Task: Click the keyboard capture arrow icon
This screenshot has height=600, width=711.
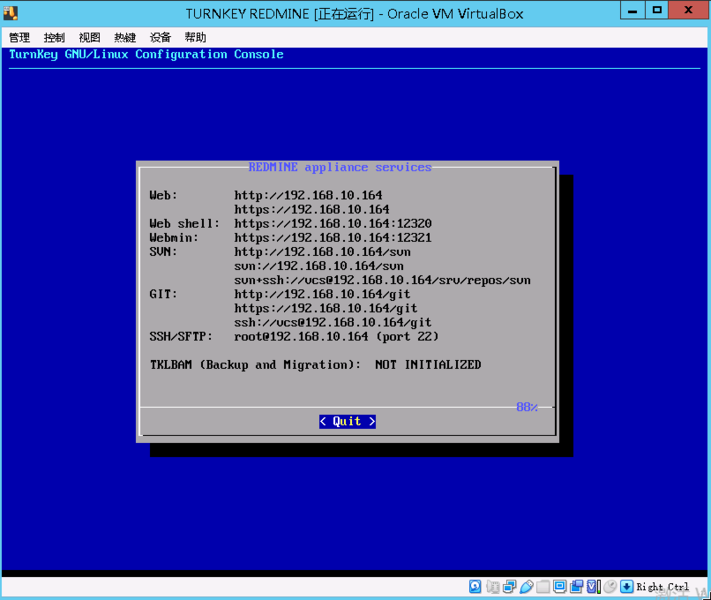Action: (626, 587)
